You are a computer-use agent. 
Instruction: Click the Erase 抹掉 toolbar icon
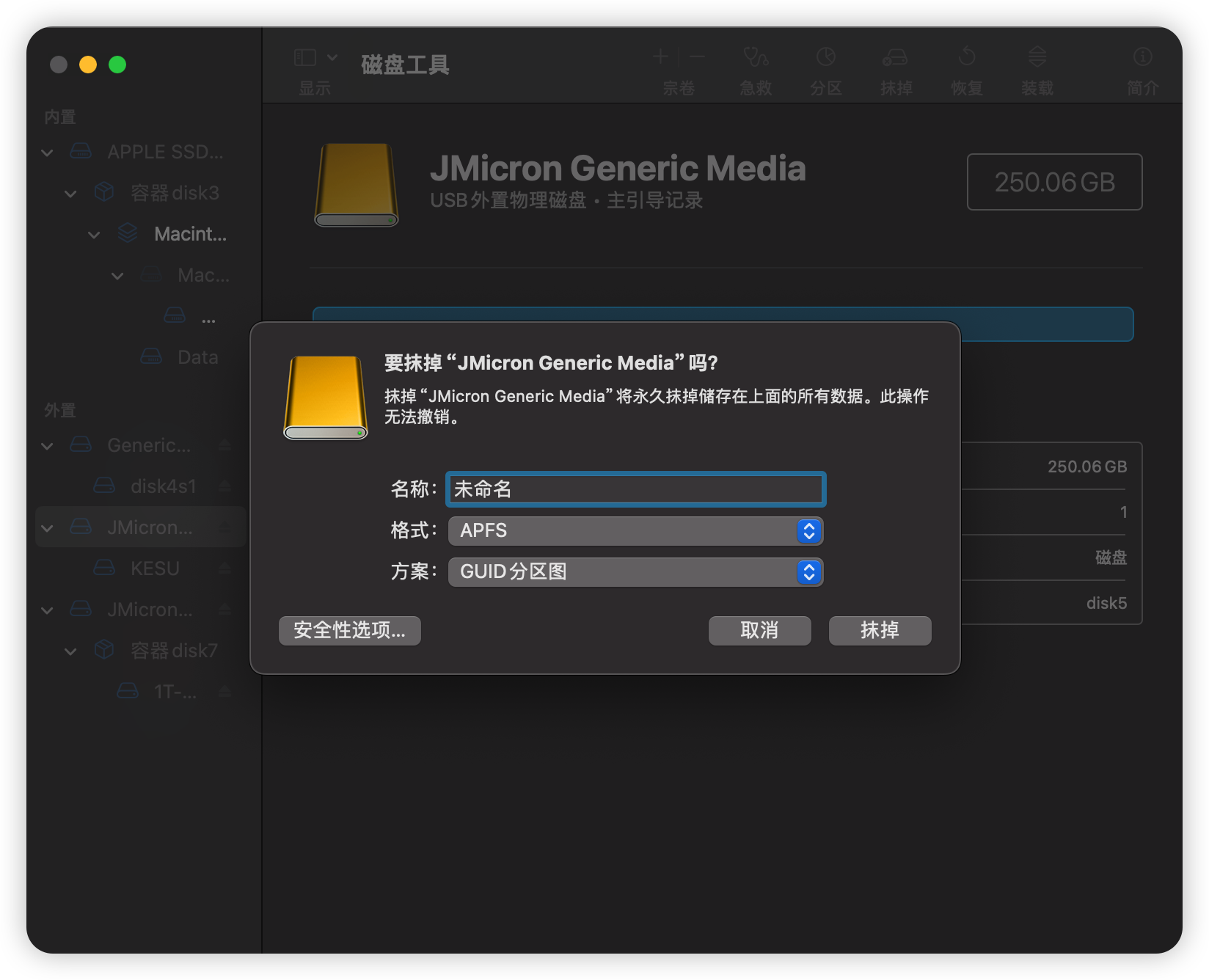(896, 56)
